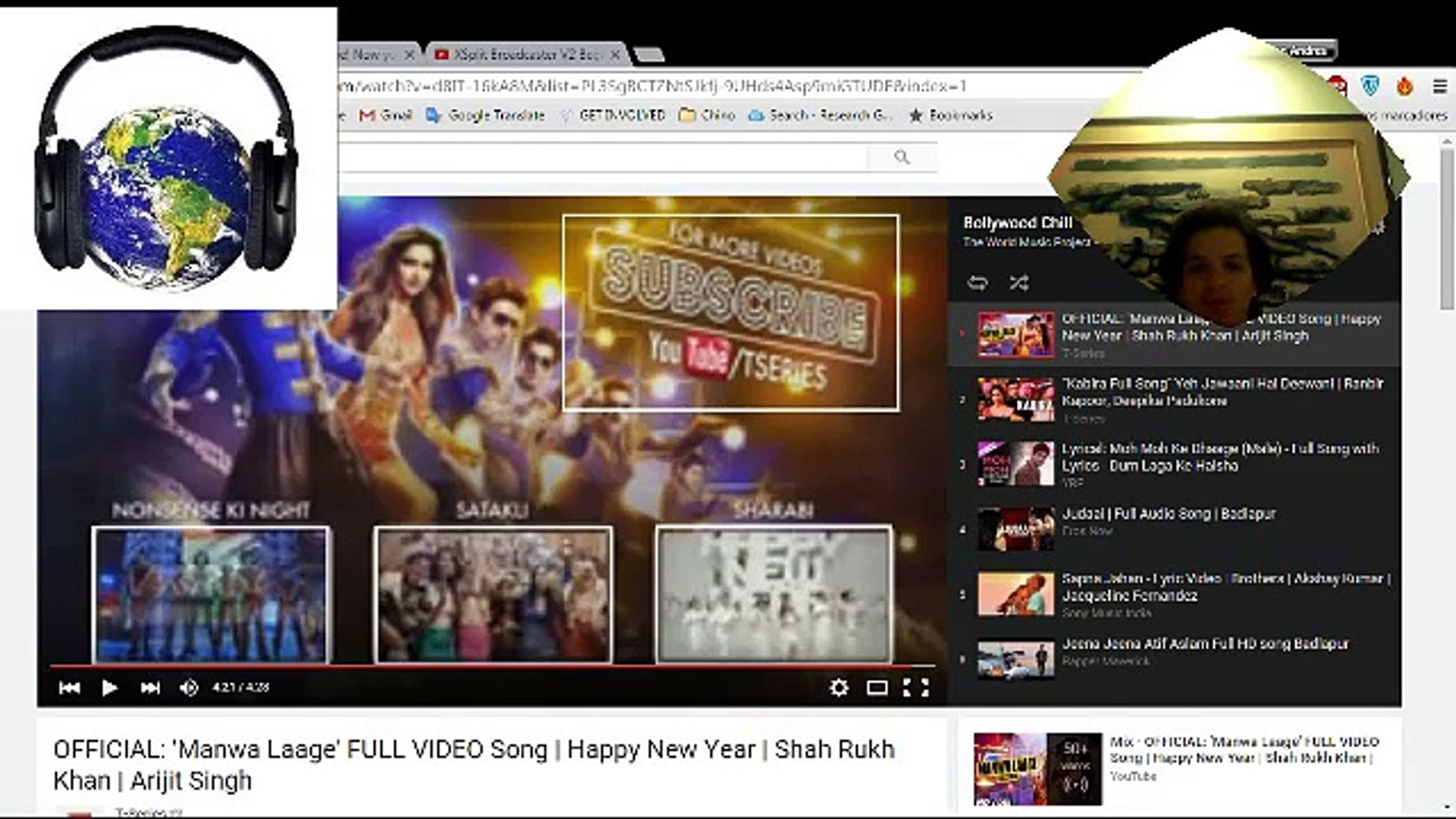Toggle playlist loop icon
The image size is (1456, 819).
[x=977, y=283]
